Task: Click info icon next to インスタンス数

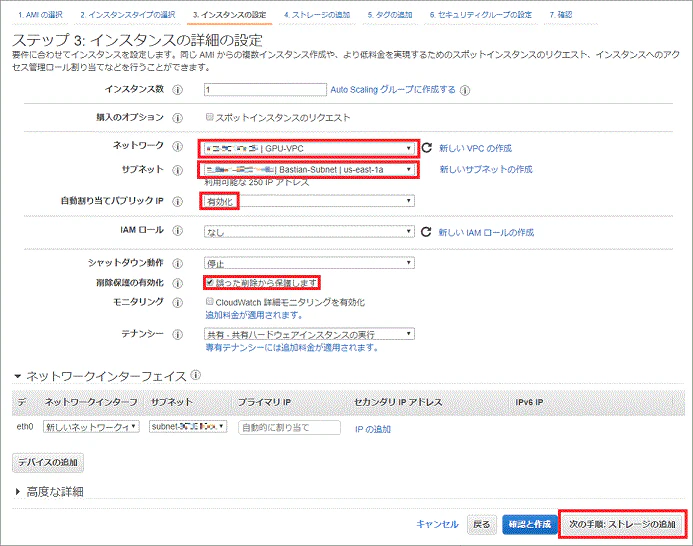Action: point(177,90)
